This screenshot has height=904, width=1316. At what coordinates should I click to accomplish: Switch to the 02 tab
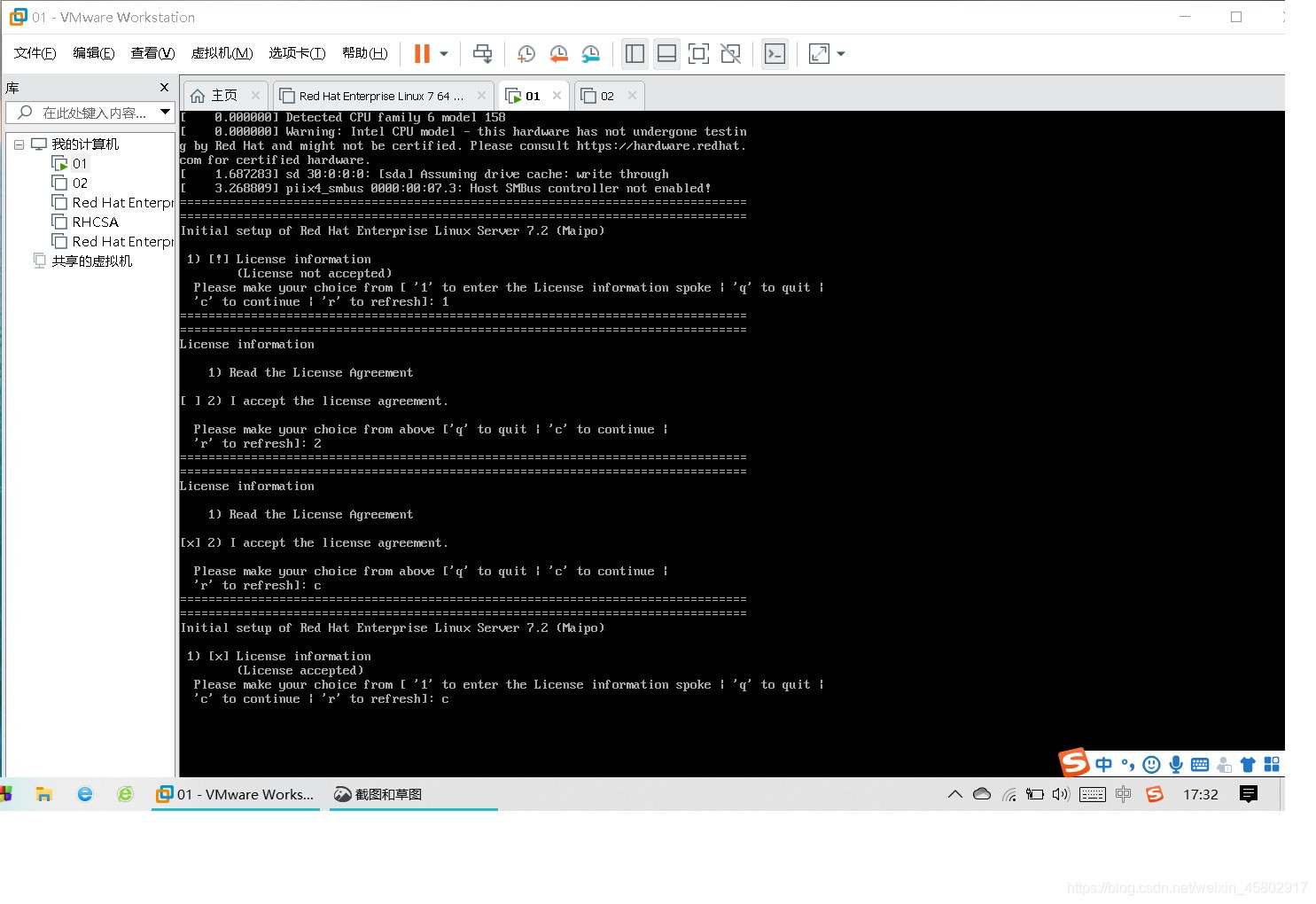pyautogui.click(x=607, y=96)
